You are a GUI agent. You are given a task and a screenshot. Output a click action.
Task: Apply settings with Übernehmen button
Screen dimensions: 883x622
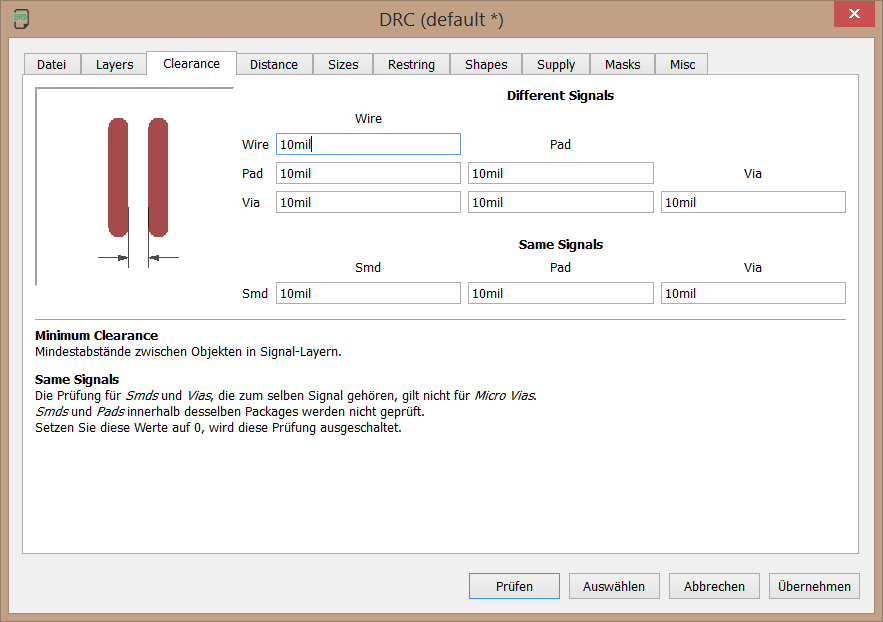tap(814, 586)
